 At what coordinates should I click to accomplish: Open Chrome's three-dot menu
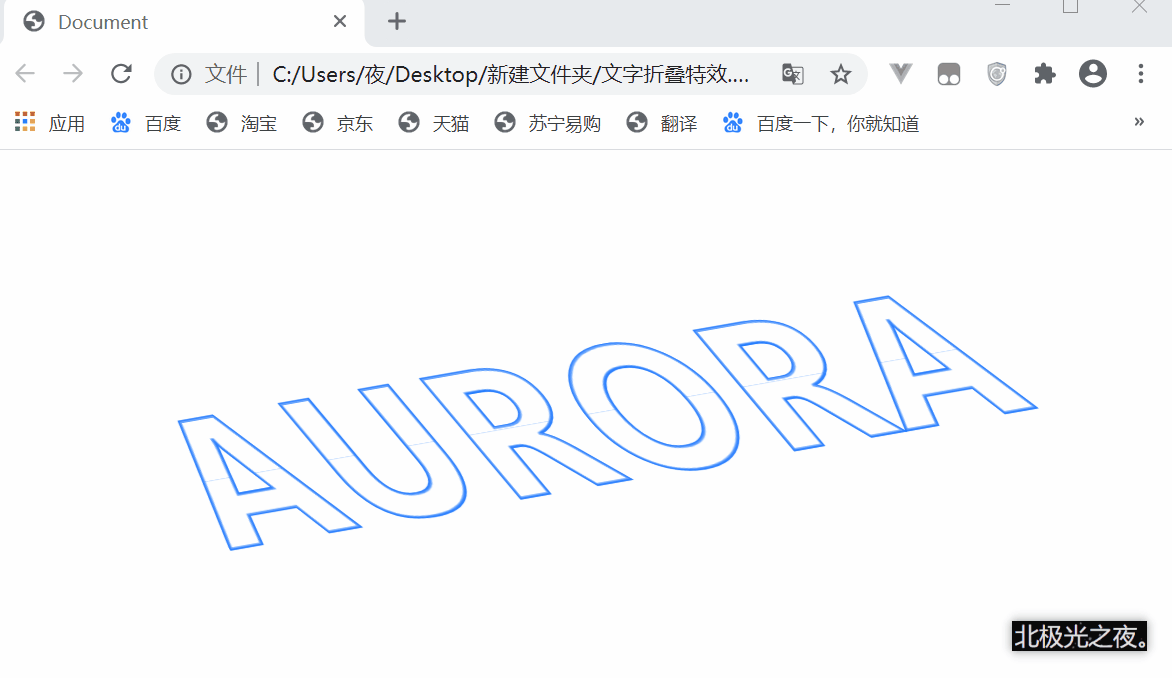(1141, 74)
